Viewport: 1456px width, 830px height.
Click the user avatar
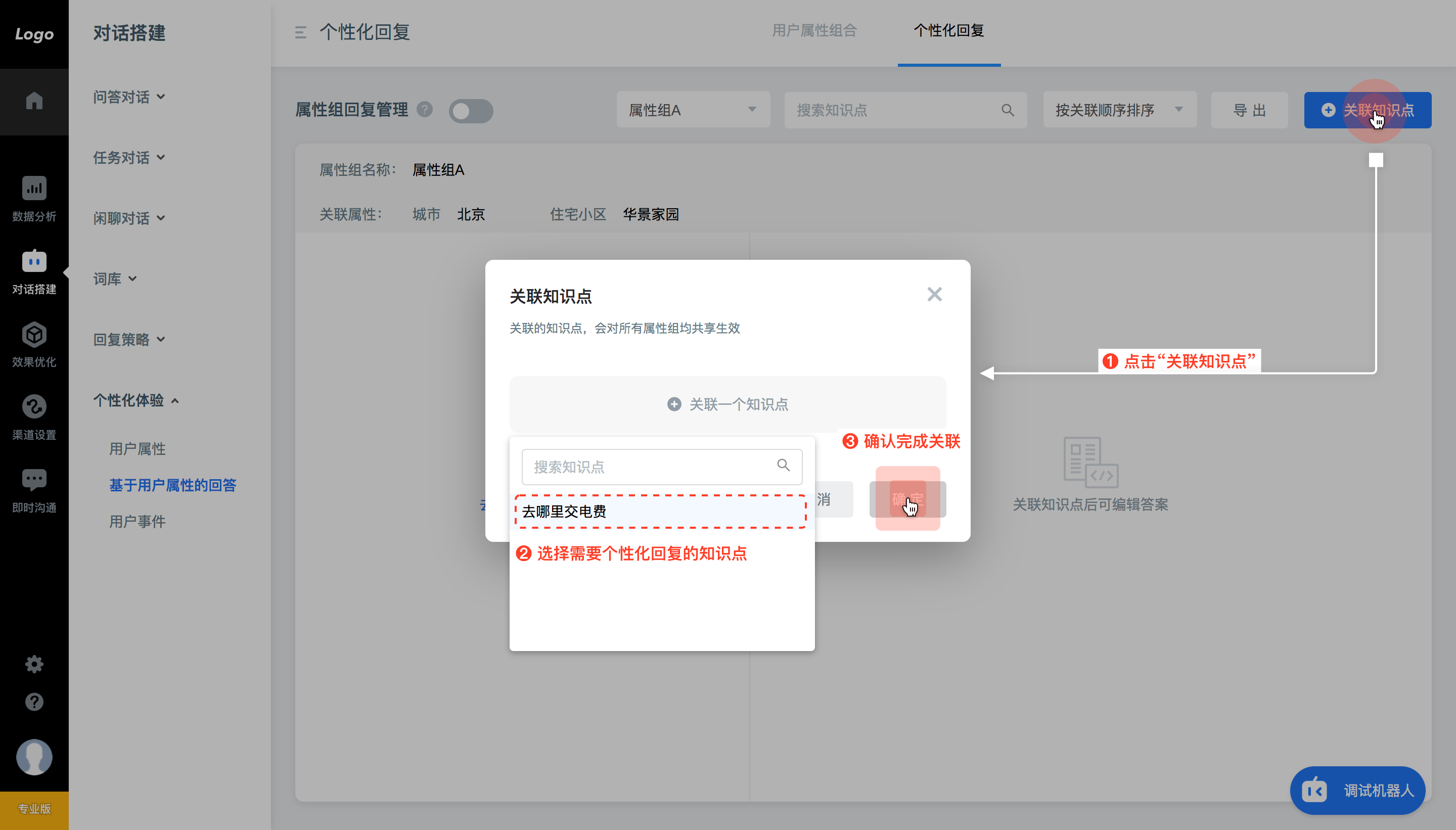click(34, 757)
